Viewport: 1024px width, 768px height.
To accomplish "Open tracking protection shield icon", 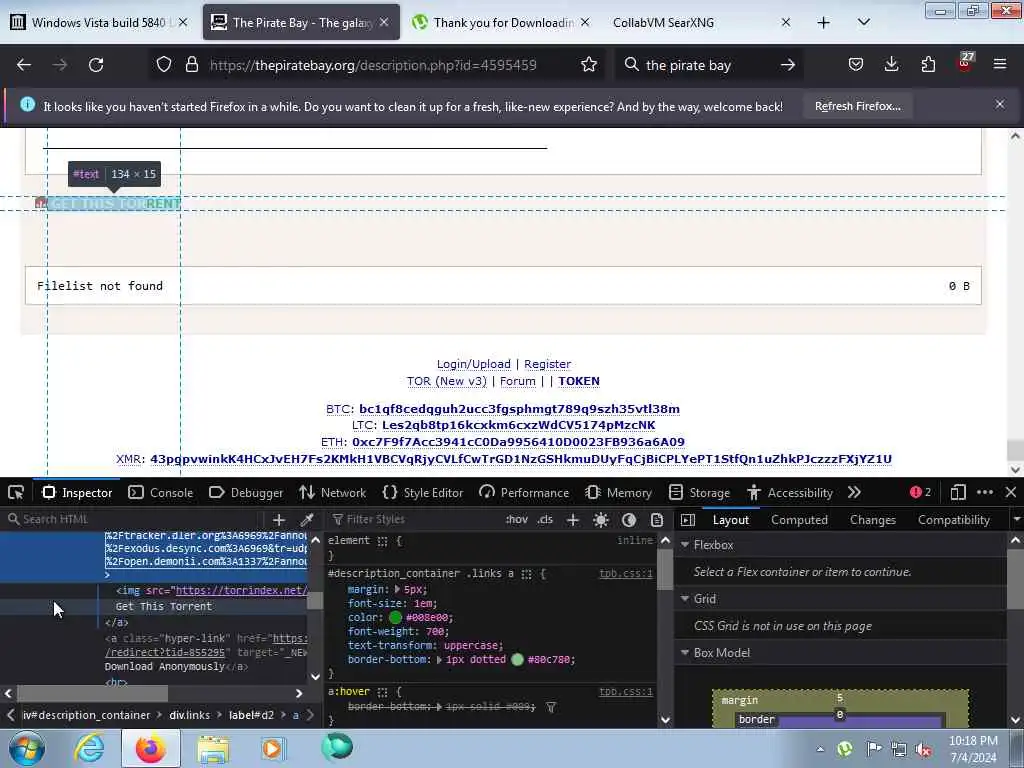I will [164, 65].
